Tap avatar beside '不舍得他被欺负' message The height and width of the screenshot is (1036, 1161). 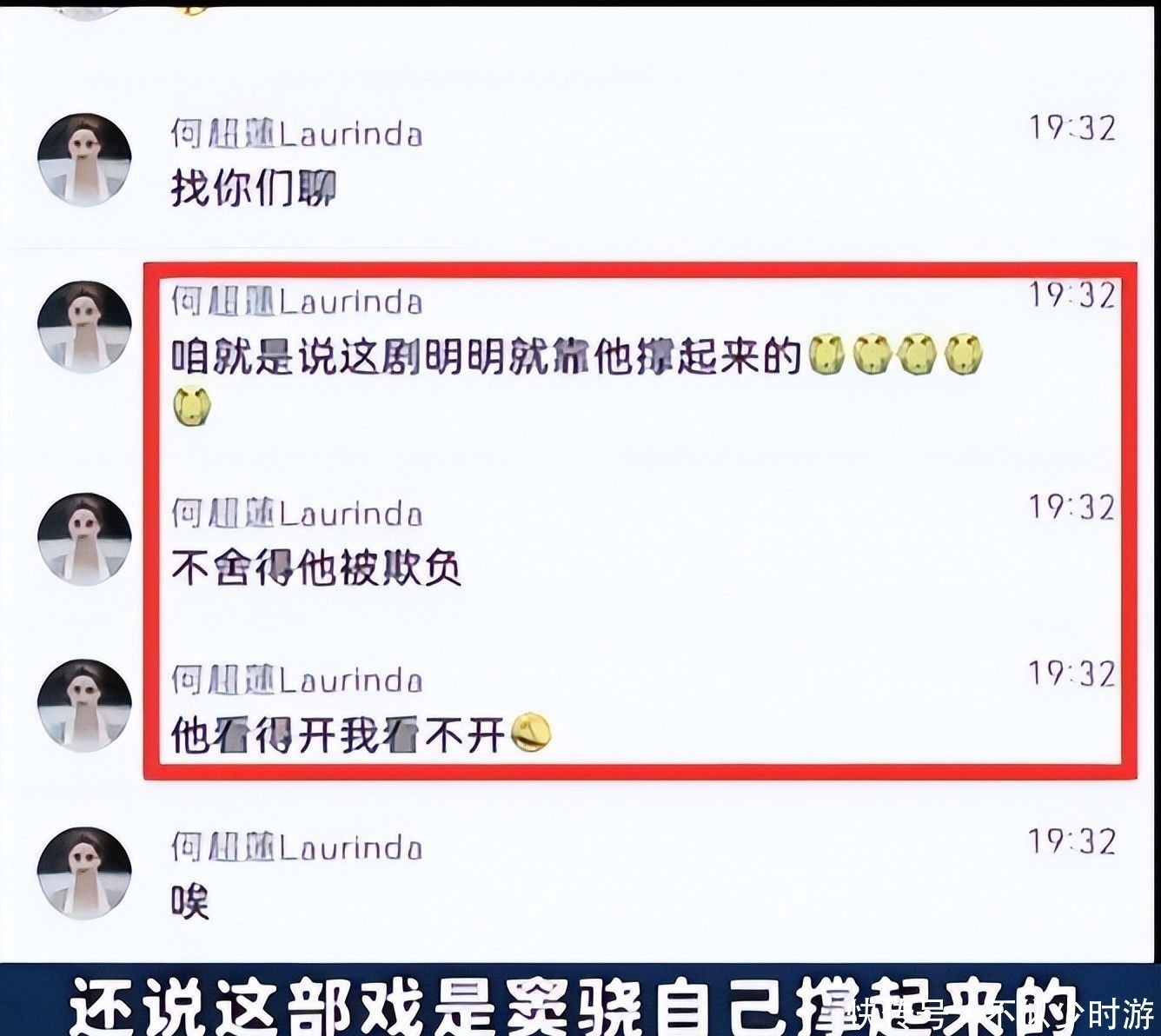pyautogui.click(x=84, y=539)
